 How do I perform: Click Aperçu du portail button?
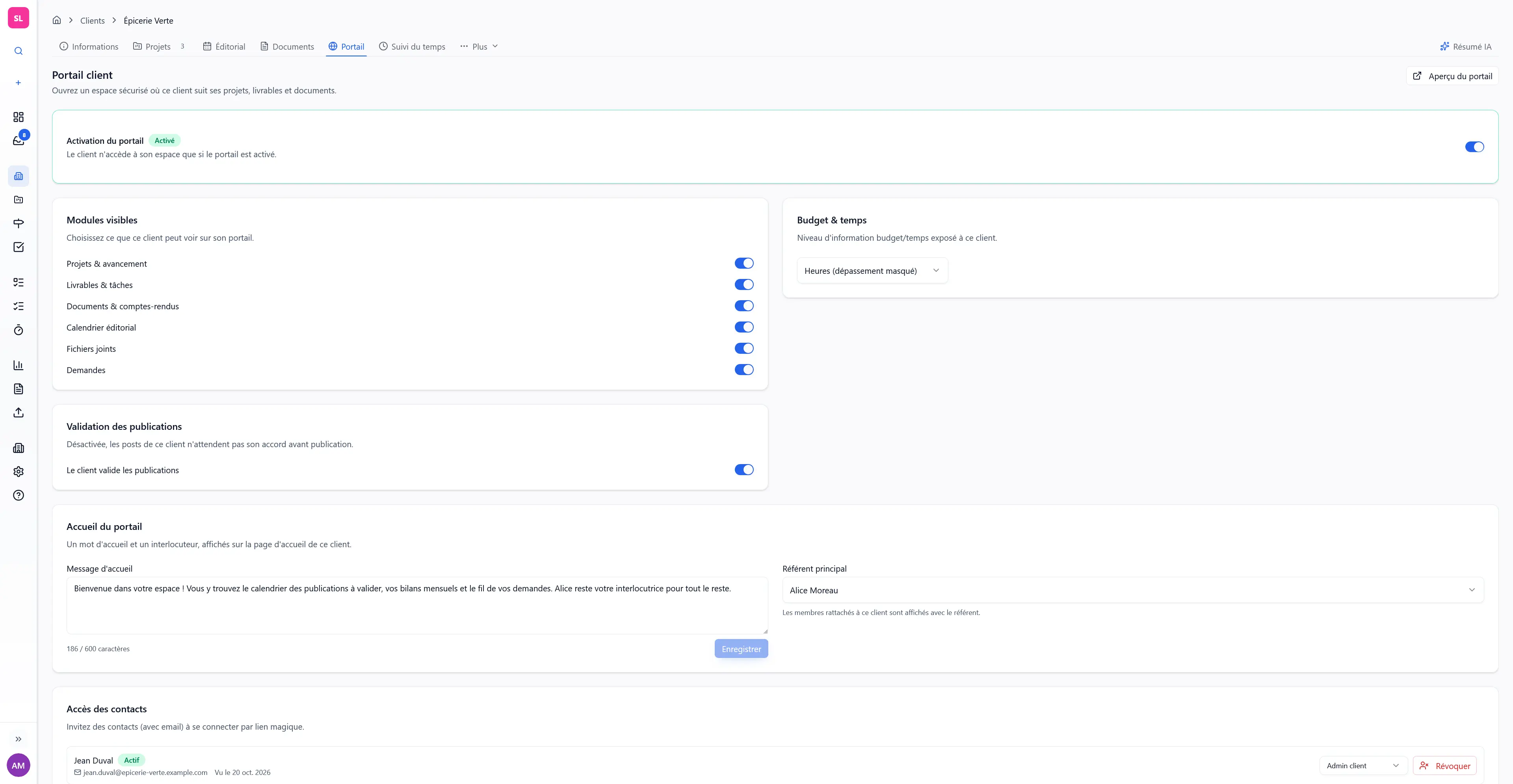[x=1452, y=76]
